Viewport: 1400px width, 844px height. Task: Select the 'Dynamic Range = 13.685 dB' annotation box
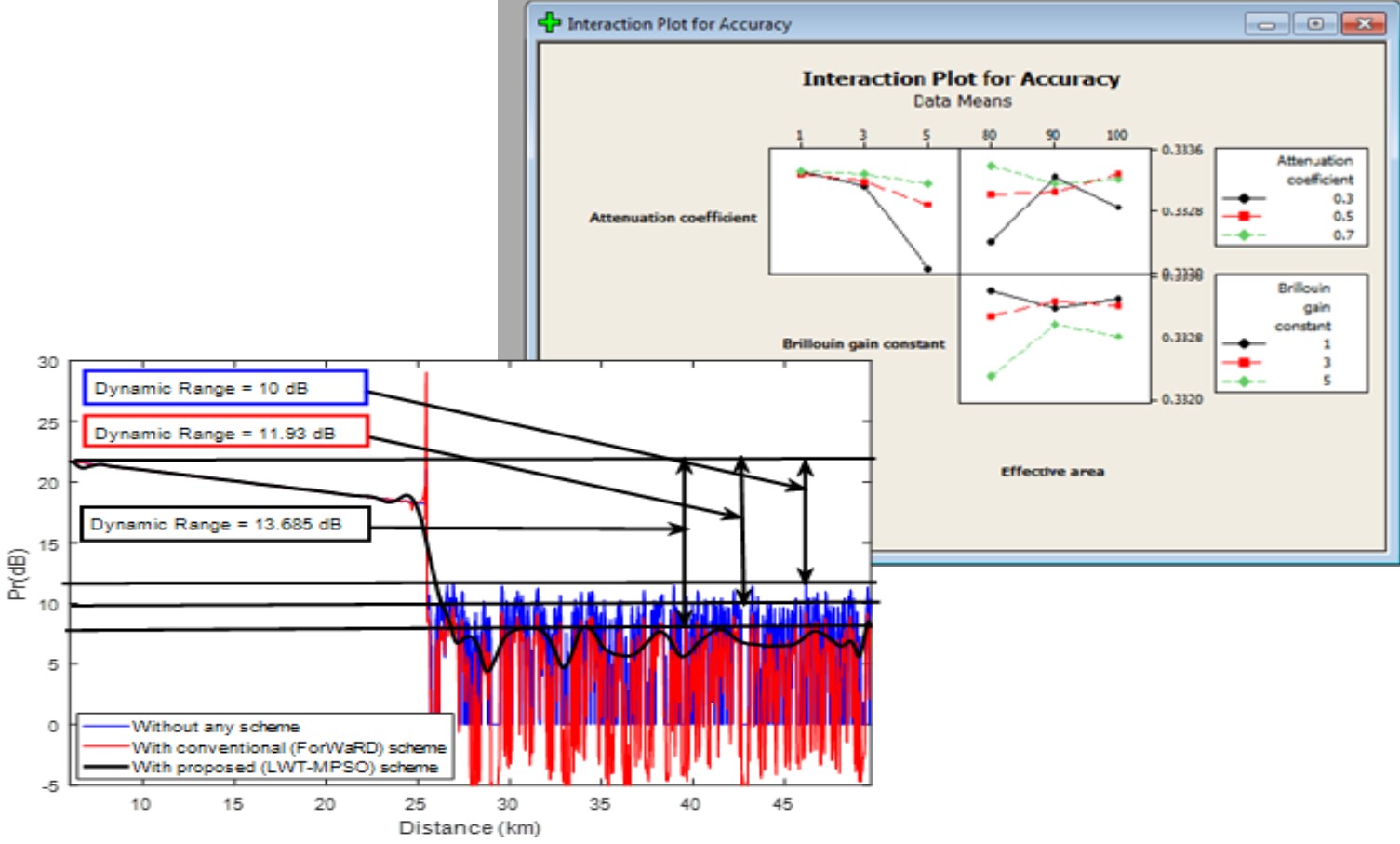click(x=225, y=524)
